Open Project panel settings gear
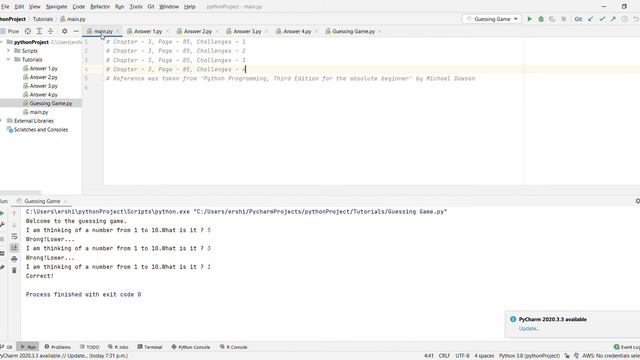640x360 pixels. tap(64, 31)
